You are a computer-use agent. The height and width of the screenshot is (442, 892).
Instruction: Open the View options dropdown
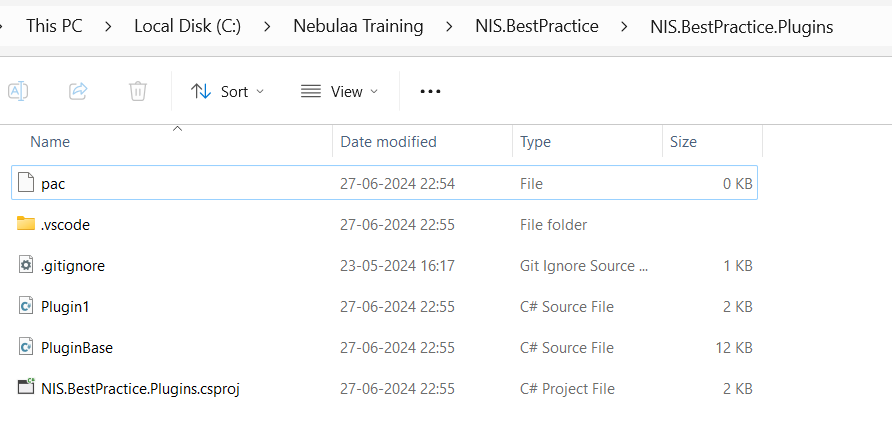pyautogui.click(x=339, y=91)
